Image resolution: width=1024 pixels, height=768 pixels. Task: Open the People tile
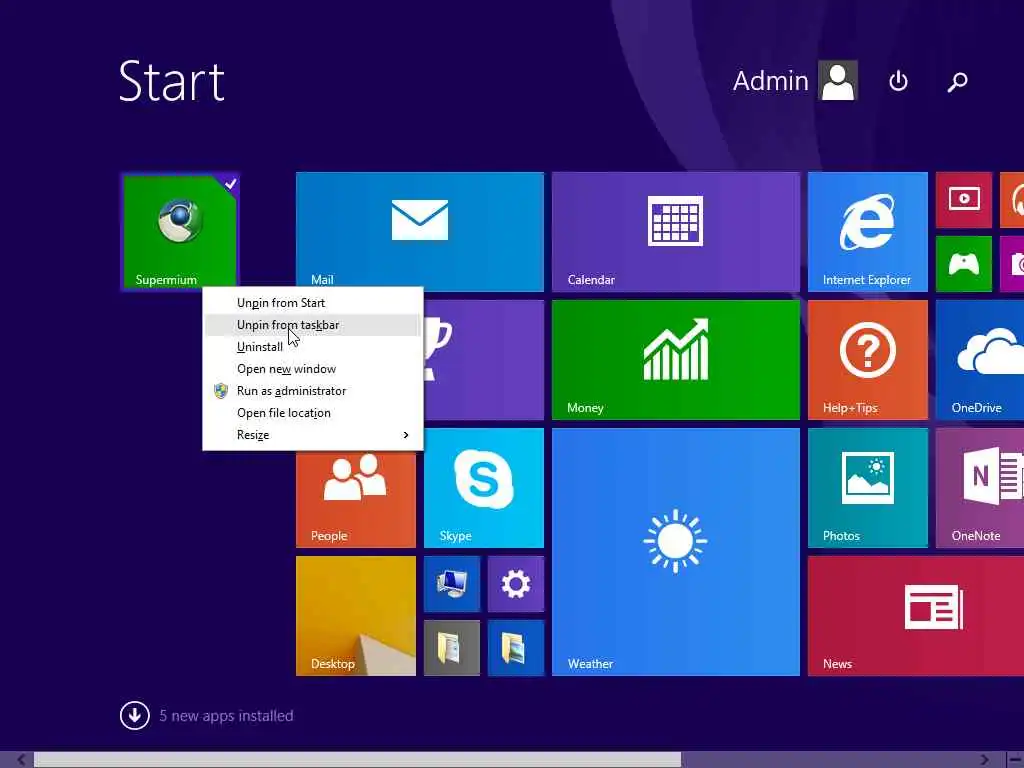(x=355, y=500)
